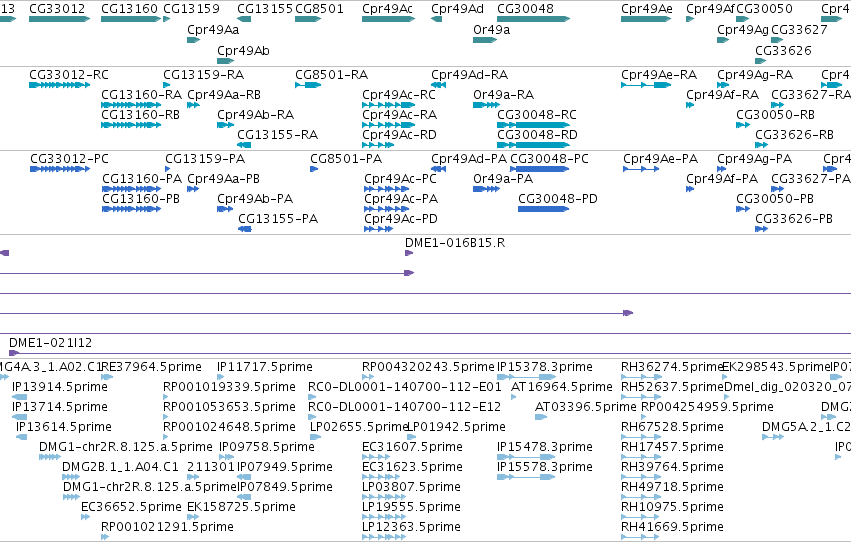851x542 pixels.
Task: Click the CG33627 gene label
Action: tap(799, 30)
